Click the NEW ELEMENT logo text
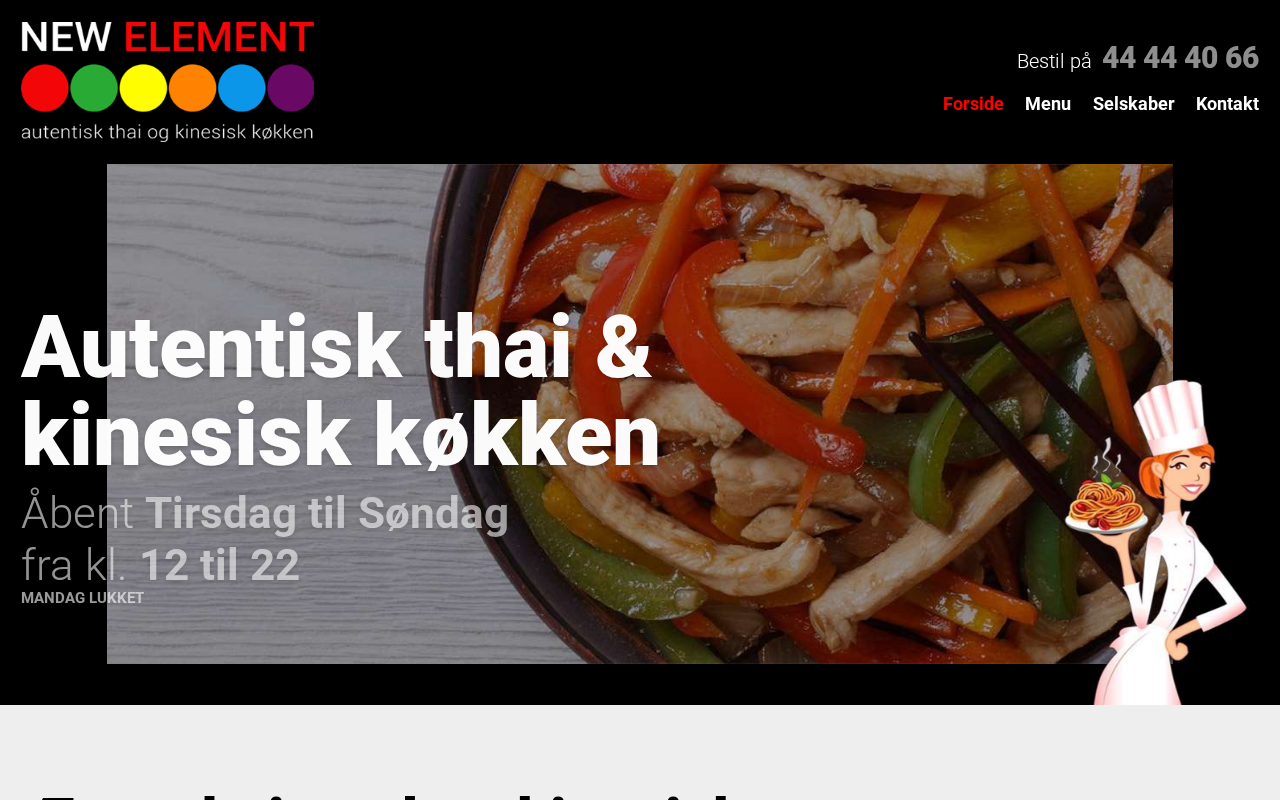 (168, 38)
